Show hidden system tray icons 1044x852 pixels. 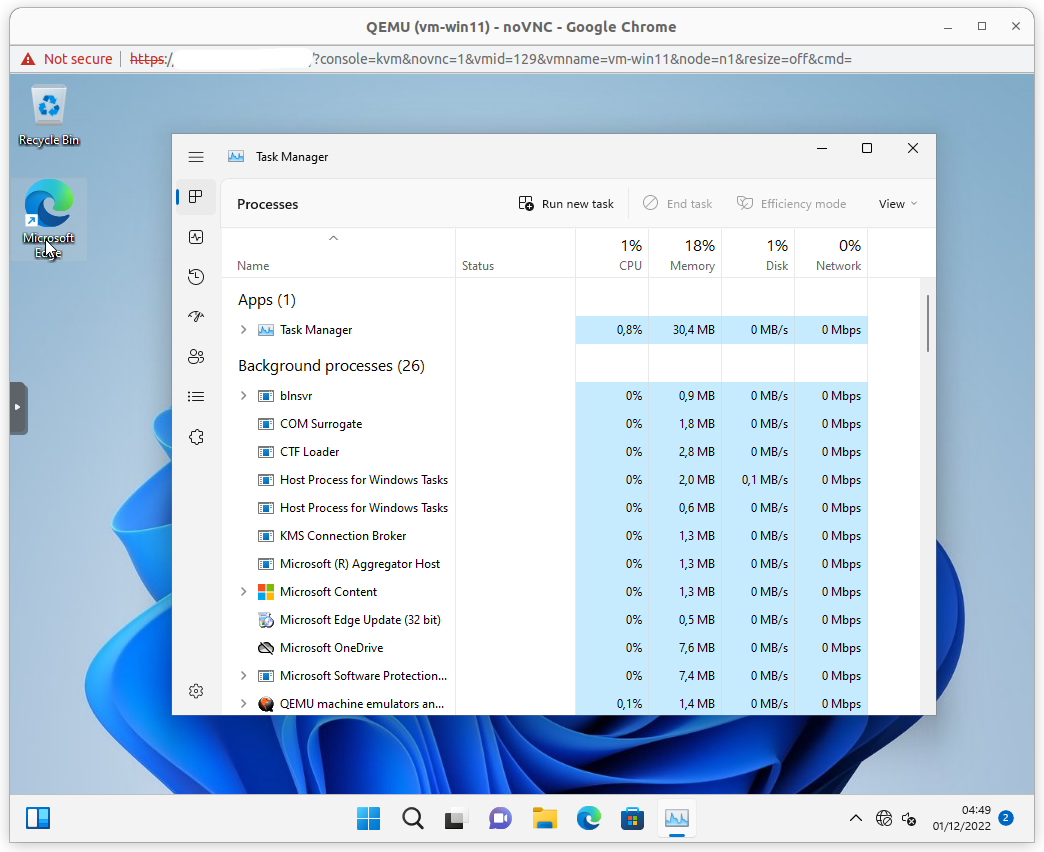pyautogui.click(x=856, y=818)
